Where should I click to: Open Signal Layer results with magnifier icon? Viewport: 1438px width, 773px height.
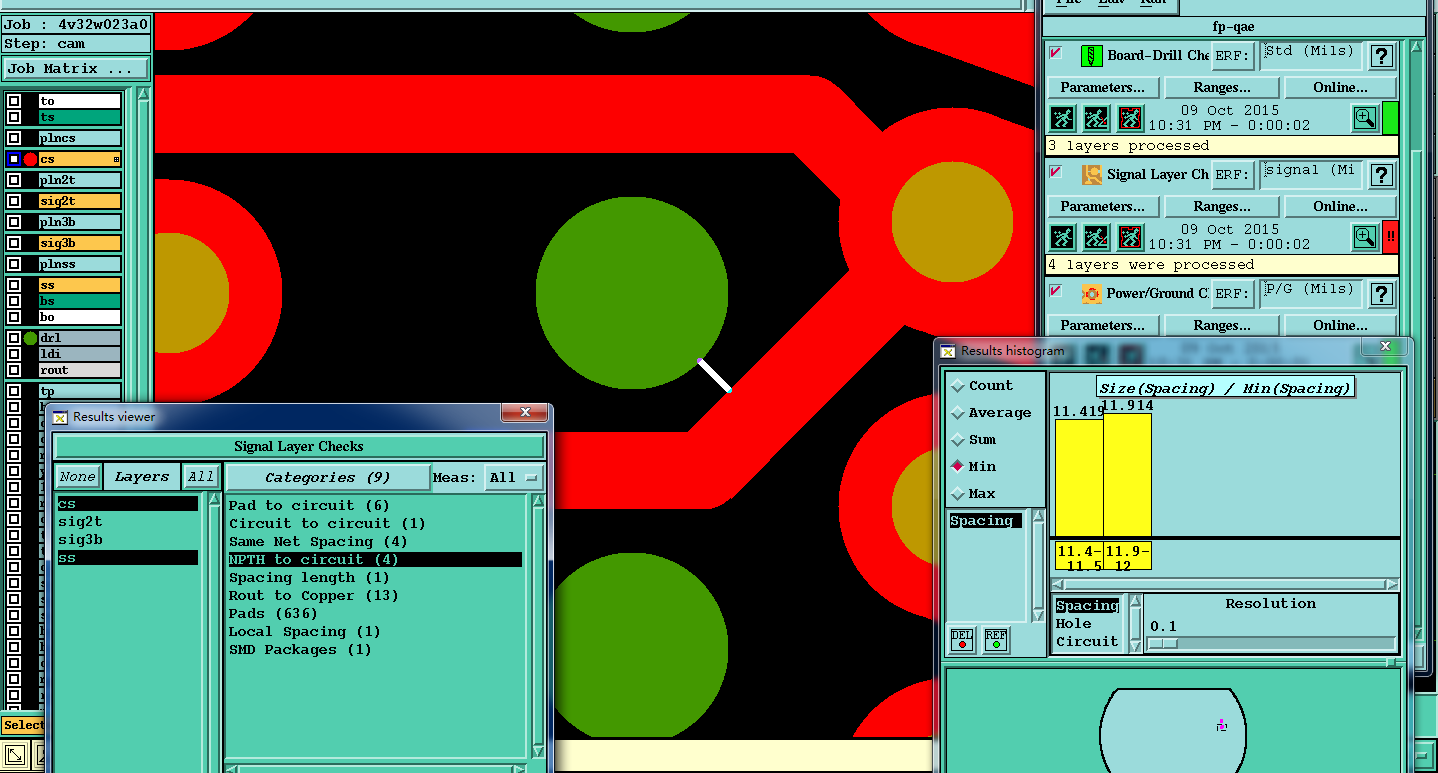[x=1364, y=237]
